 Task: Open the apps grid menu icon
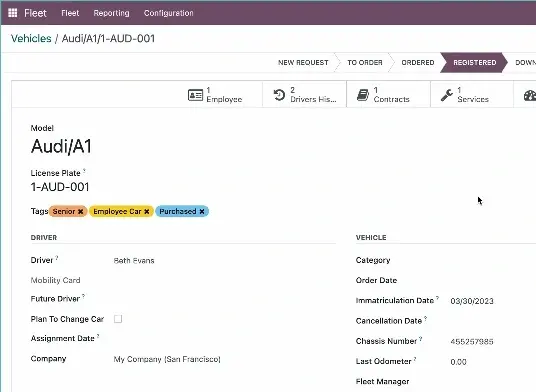pos(13,13)
